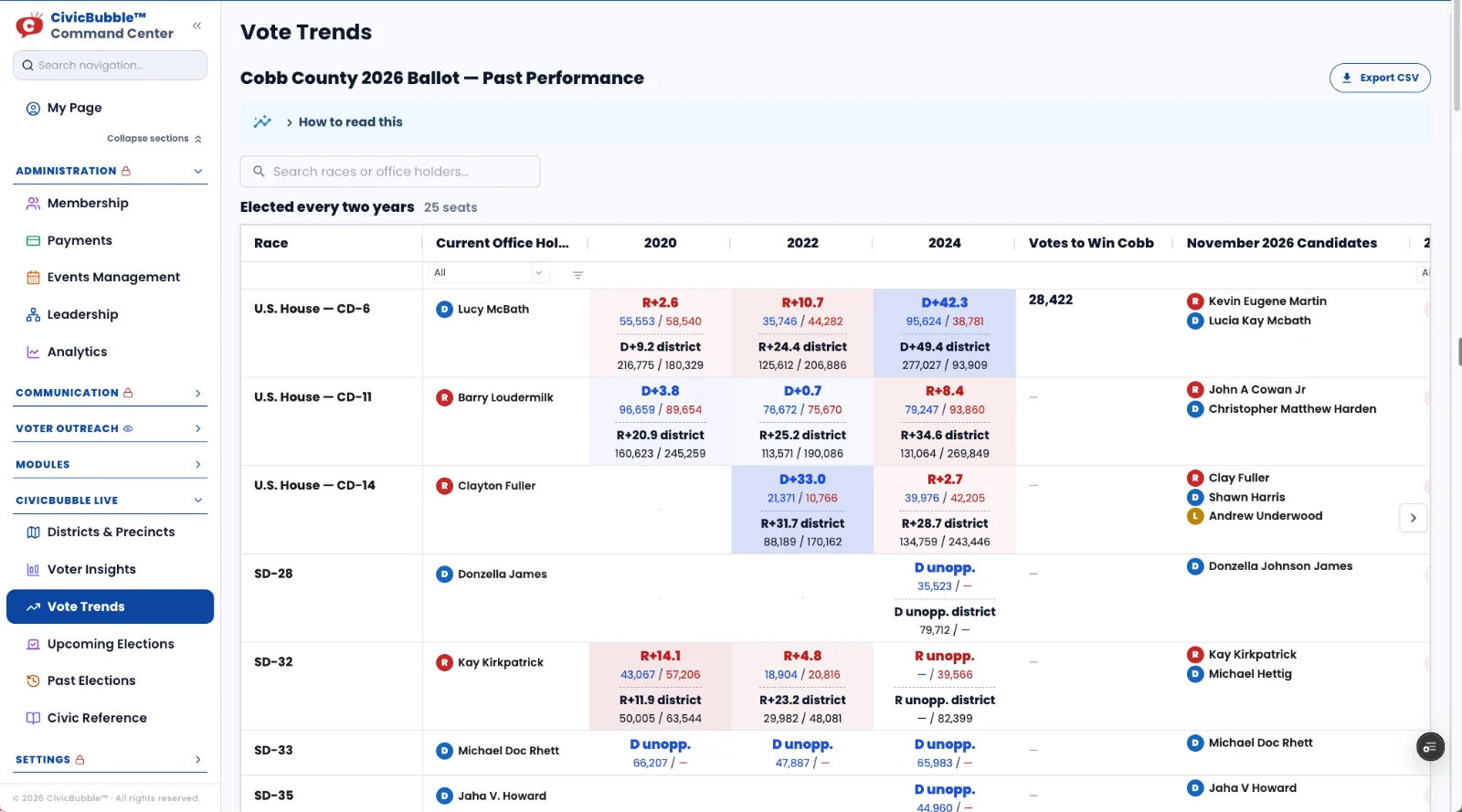Click the Districts & Precincts map icon

(33, 533)
